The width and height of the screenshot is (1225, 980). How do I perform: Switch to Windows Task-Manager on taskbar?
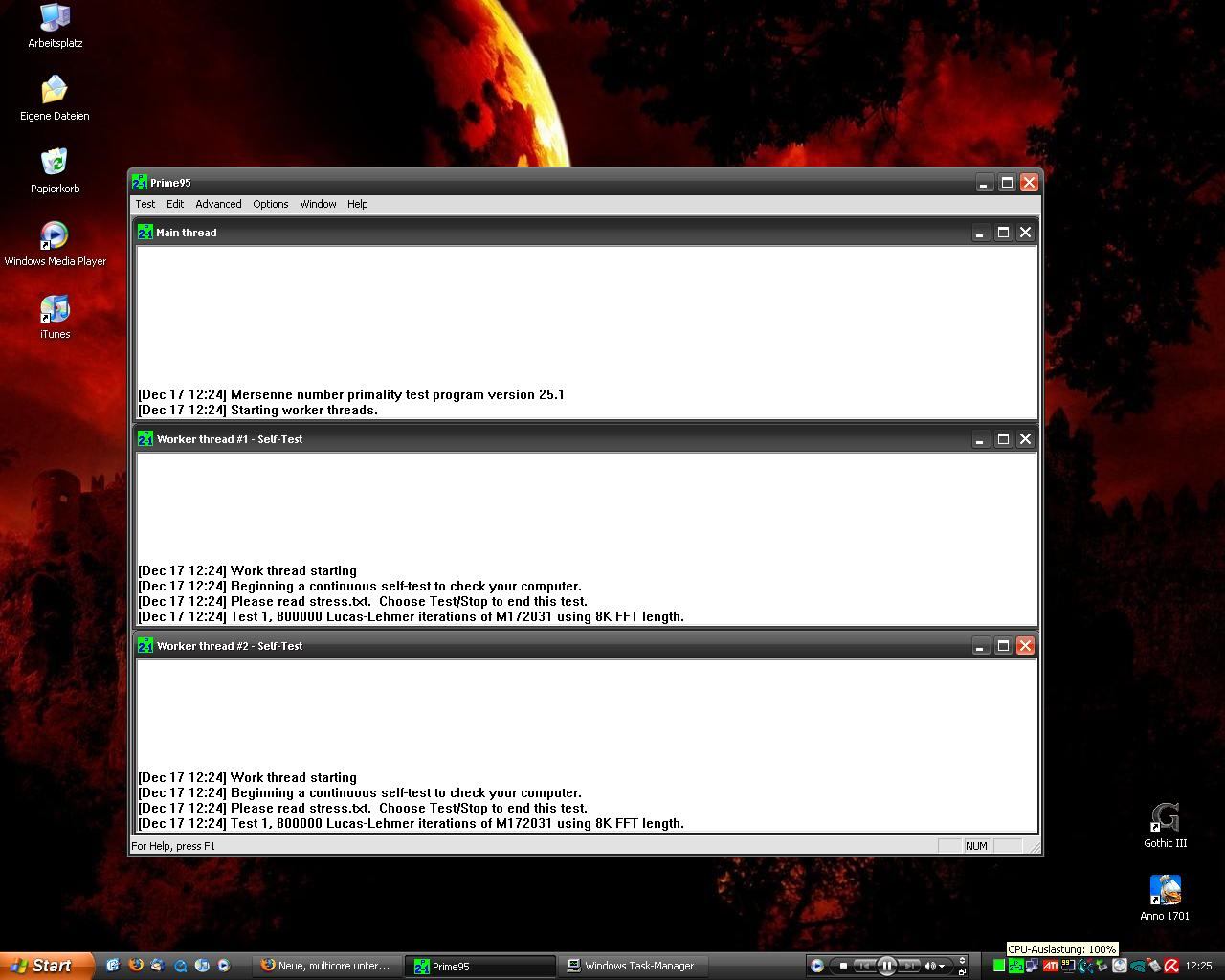coord(634,966)
